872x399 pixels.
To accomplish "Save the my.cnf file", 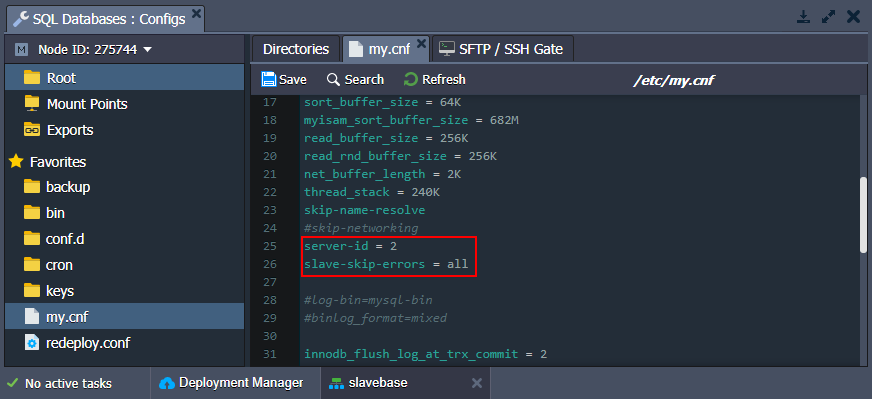I will click(284, 80).
